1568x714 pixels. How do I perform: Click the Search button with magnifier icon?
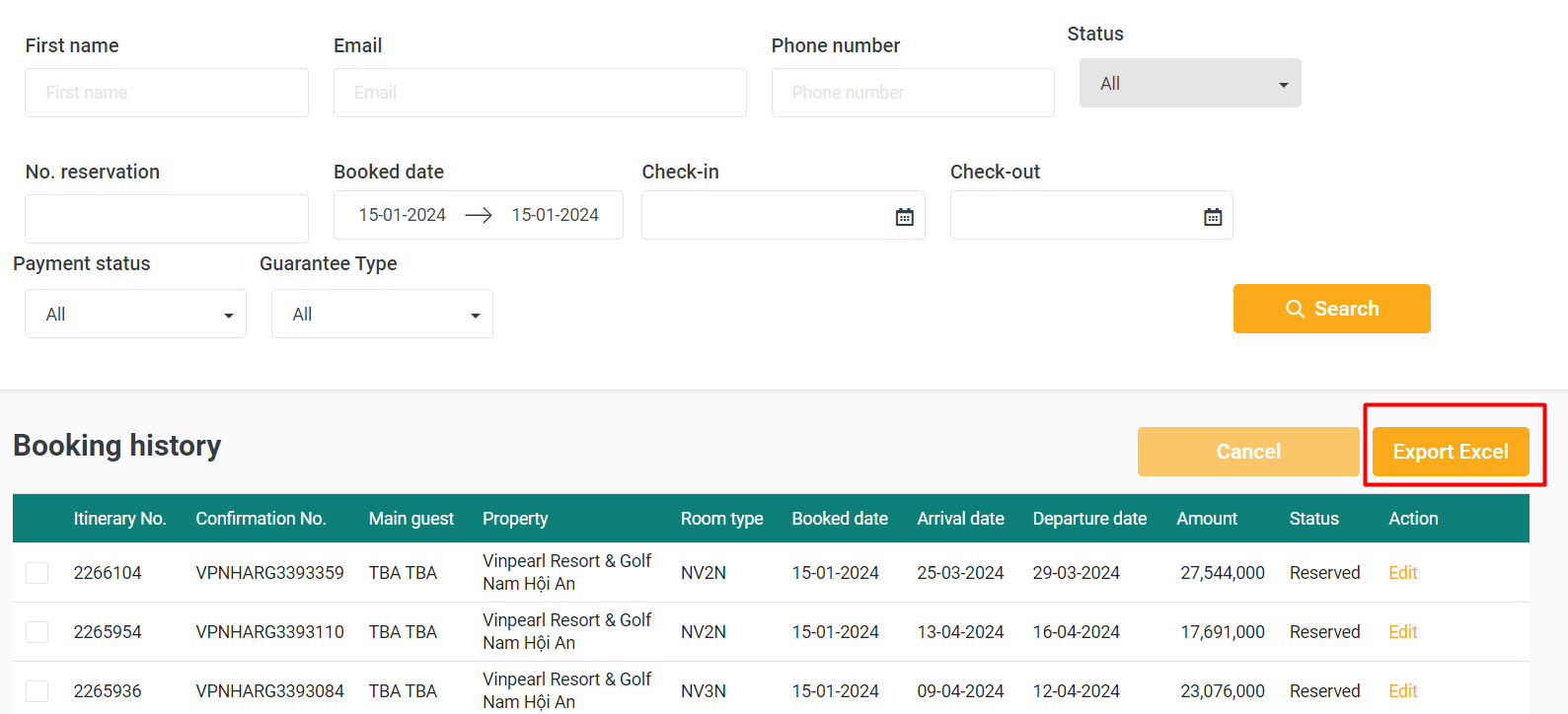pos(1331,309)
